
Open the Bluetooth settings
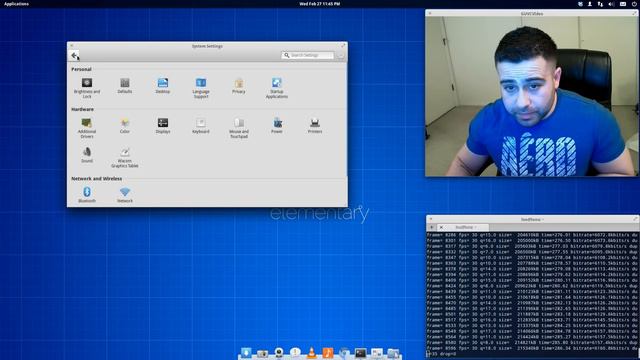click(x=87, y=194)
